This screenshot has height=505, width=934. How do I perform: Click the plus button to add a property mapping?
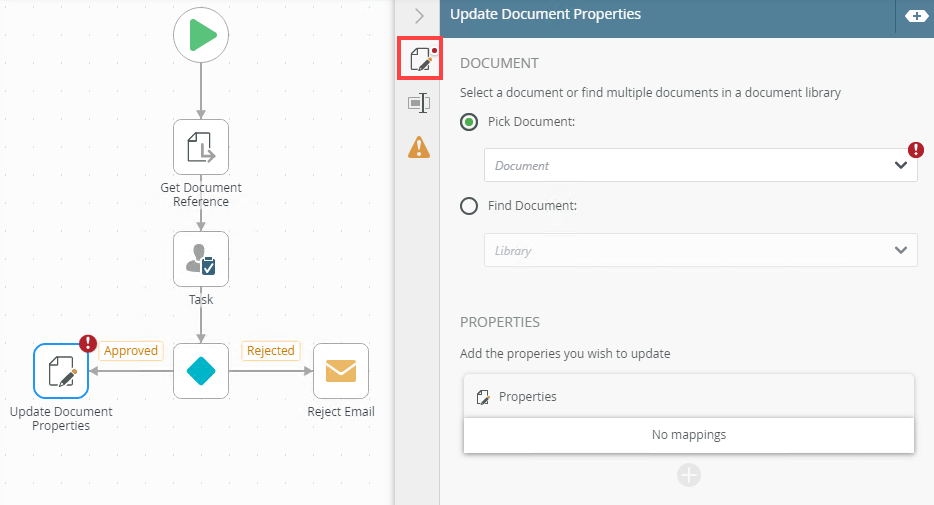(x=689, y=475)
